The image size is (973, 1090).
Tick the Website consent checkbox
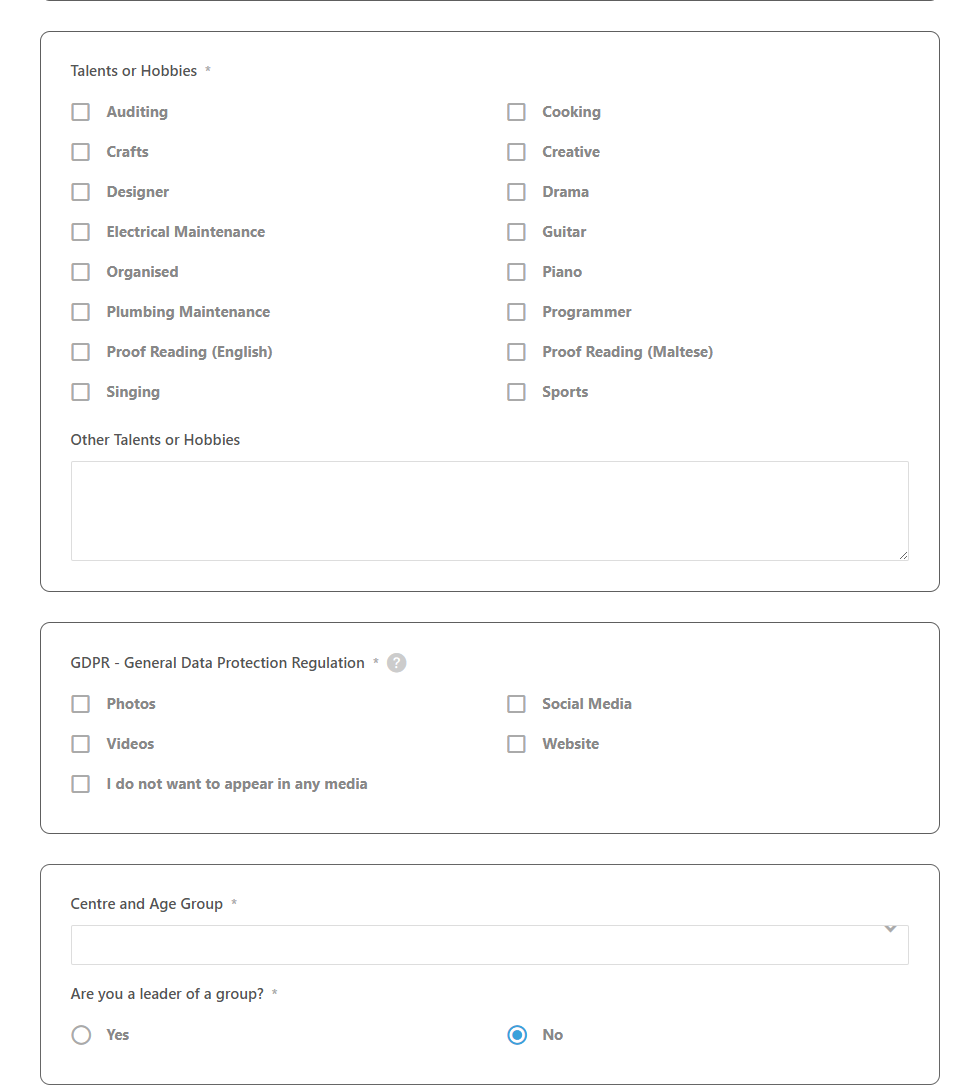pyautogui.click(x=516, y=744)
